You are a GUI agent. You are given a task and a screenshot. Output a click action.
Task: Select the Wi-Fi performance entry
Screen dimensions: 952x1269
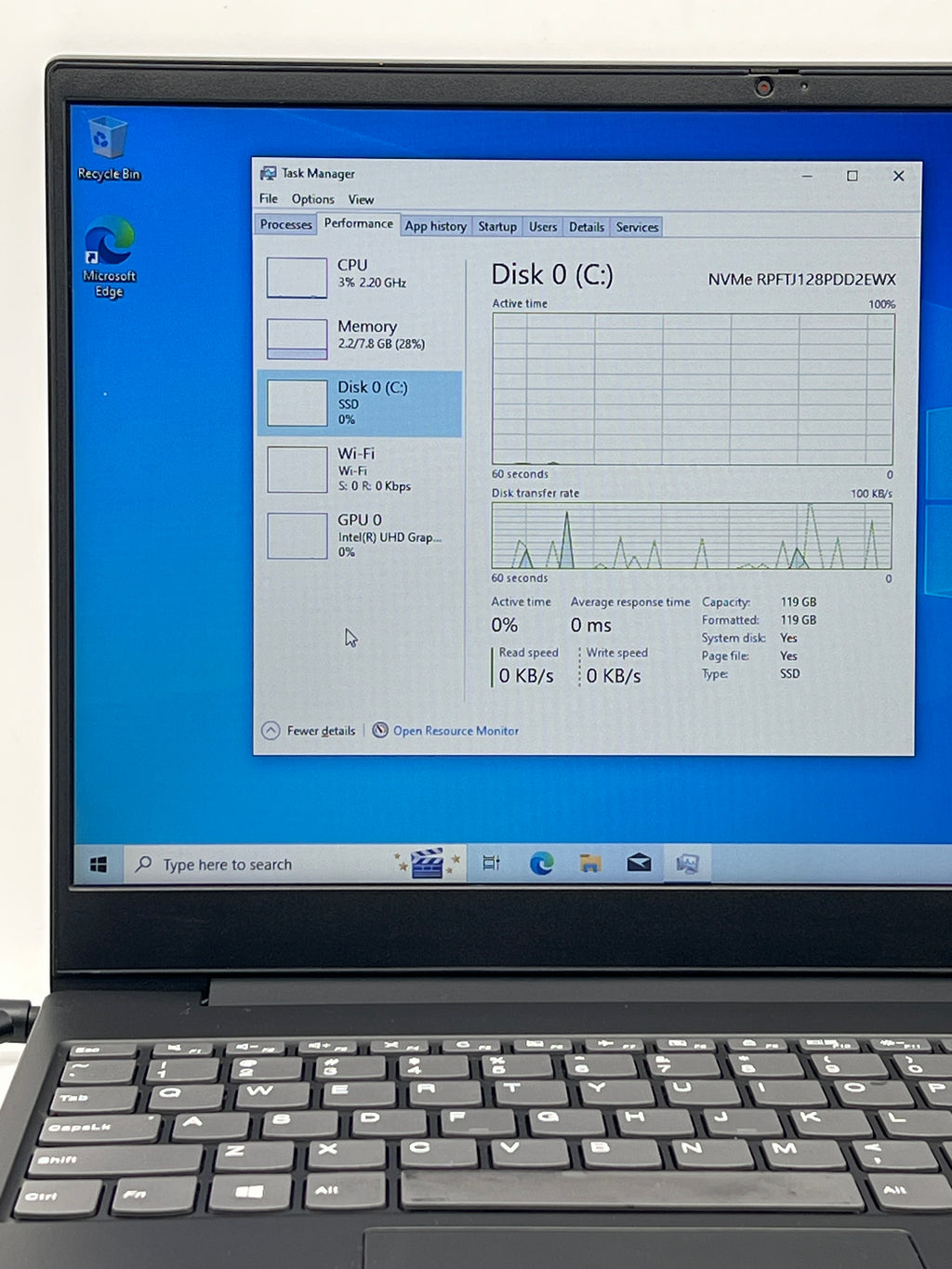360,469
